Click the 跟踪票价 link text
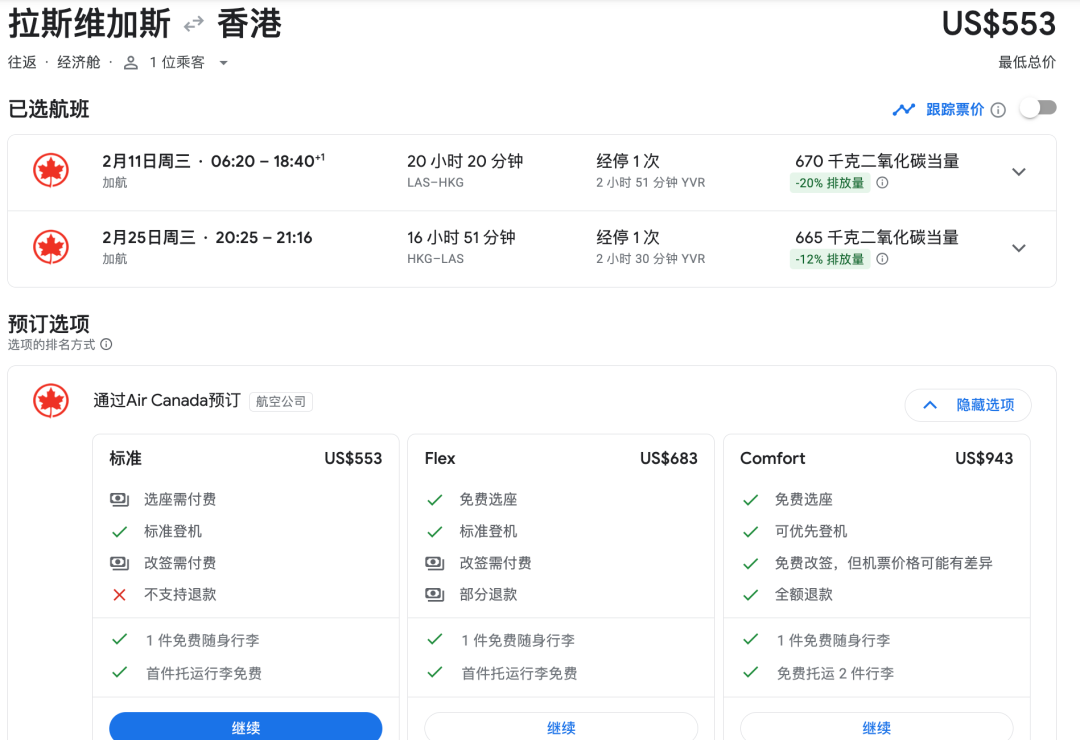 954,109
